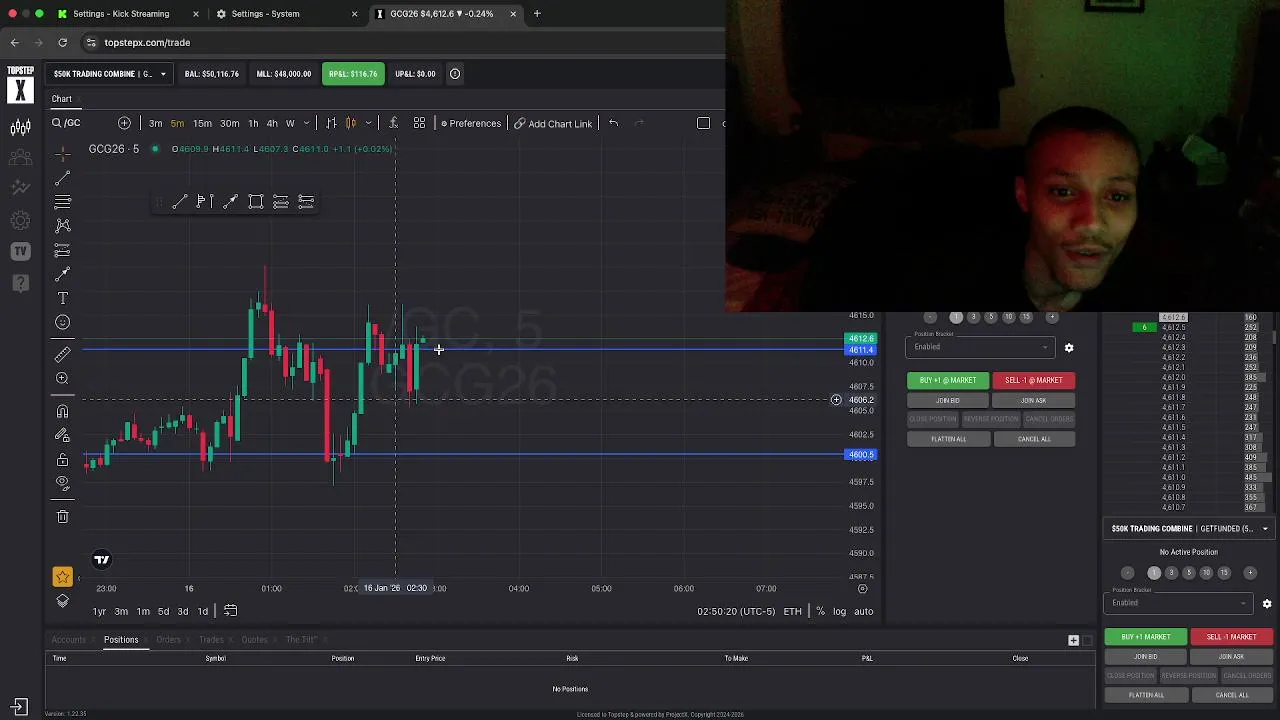The width and height of the screenshot is (1280, 720).
Task: Open the Fibonacci/horizontal lines tool group
Action: point(62,202)
